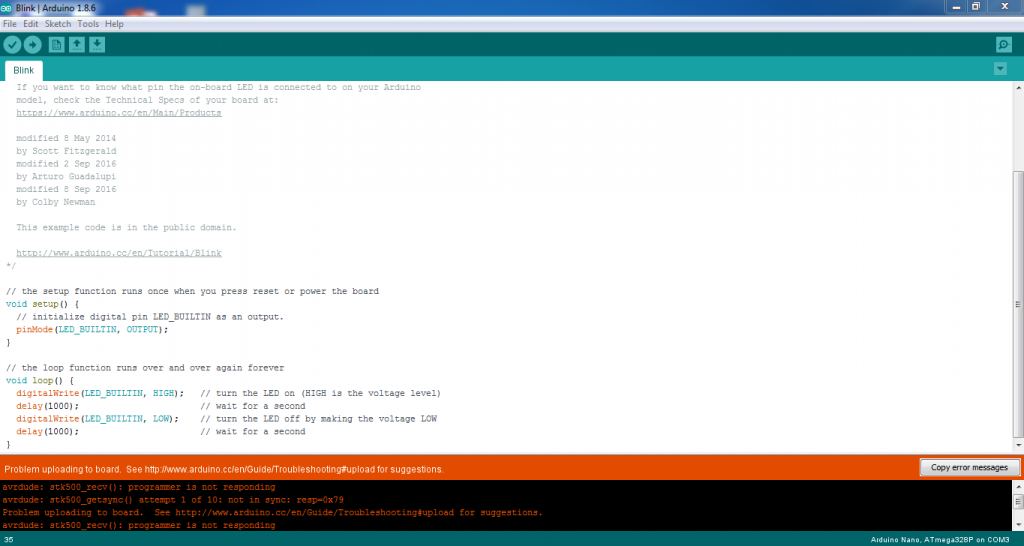Save the sketch with the Save icon
Screen dimensions: 1024x546
(97, 44)
